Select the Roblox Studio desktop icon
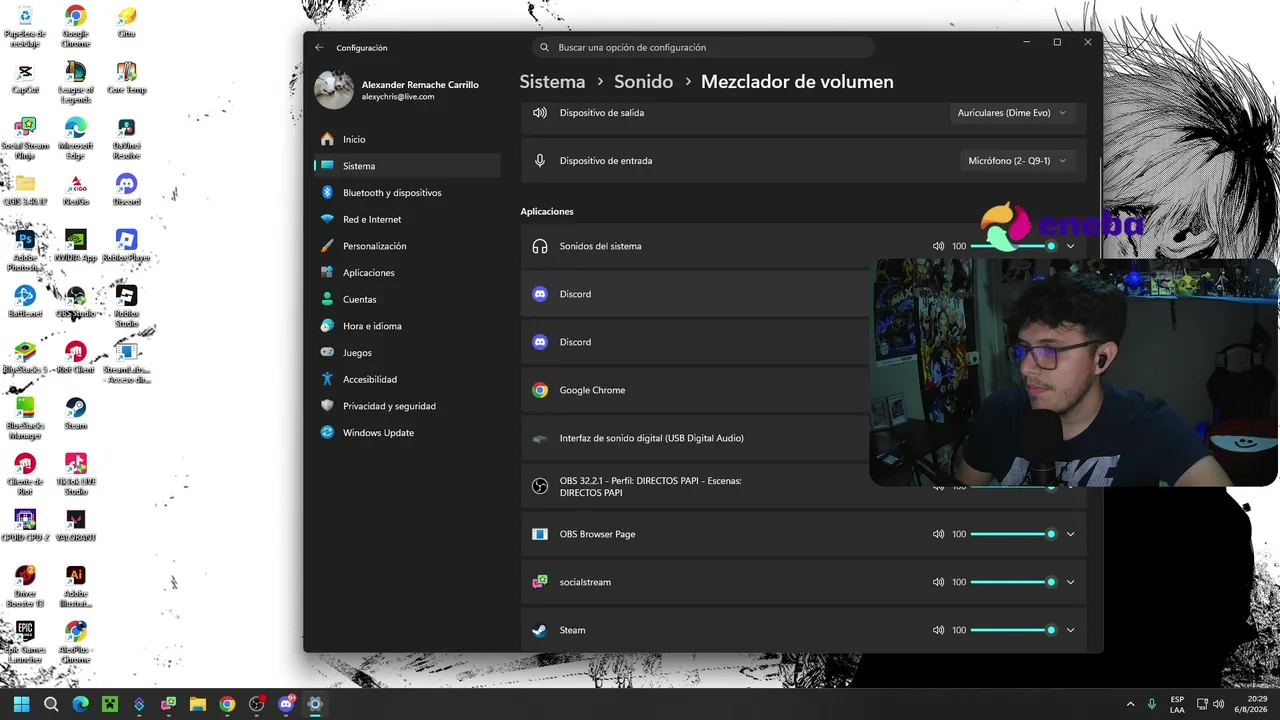1280x720 pixels. (126, 307)
